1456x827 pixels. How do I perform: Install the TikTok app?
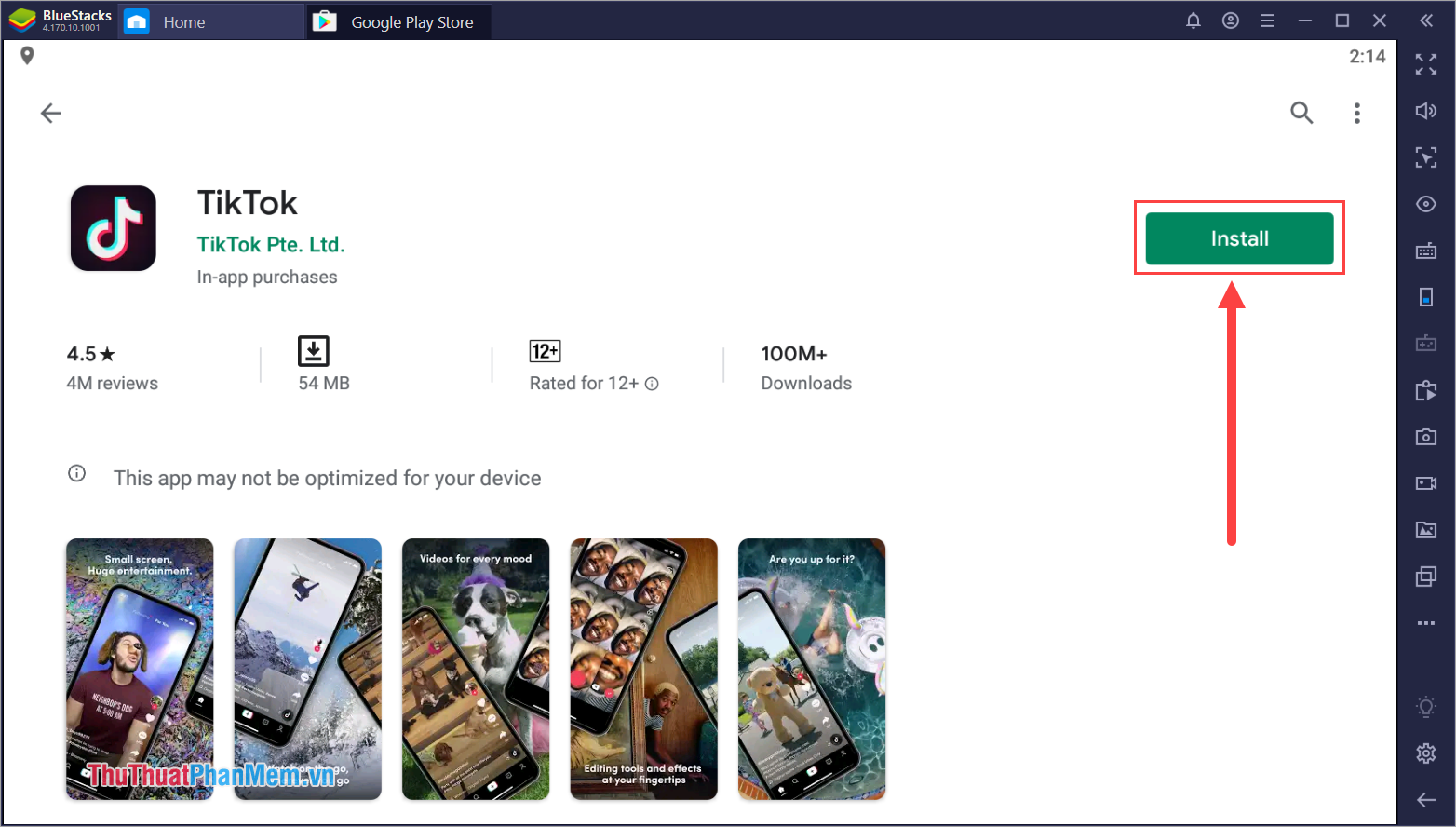(x=1239, y=238)
